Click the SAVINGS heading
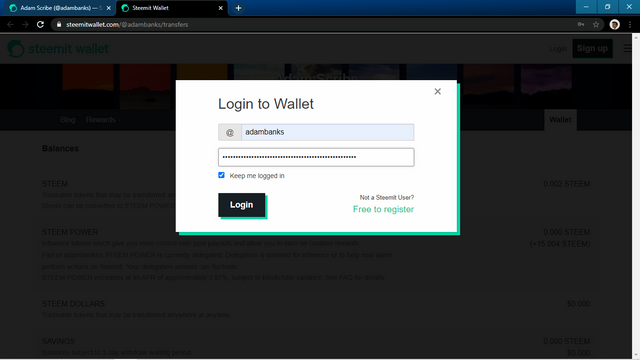 (x=58, y=341)
